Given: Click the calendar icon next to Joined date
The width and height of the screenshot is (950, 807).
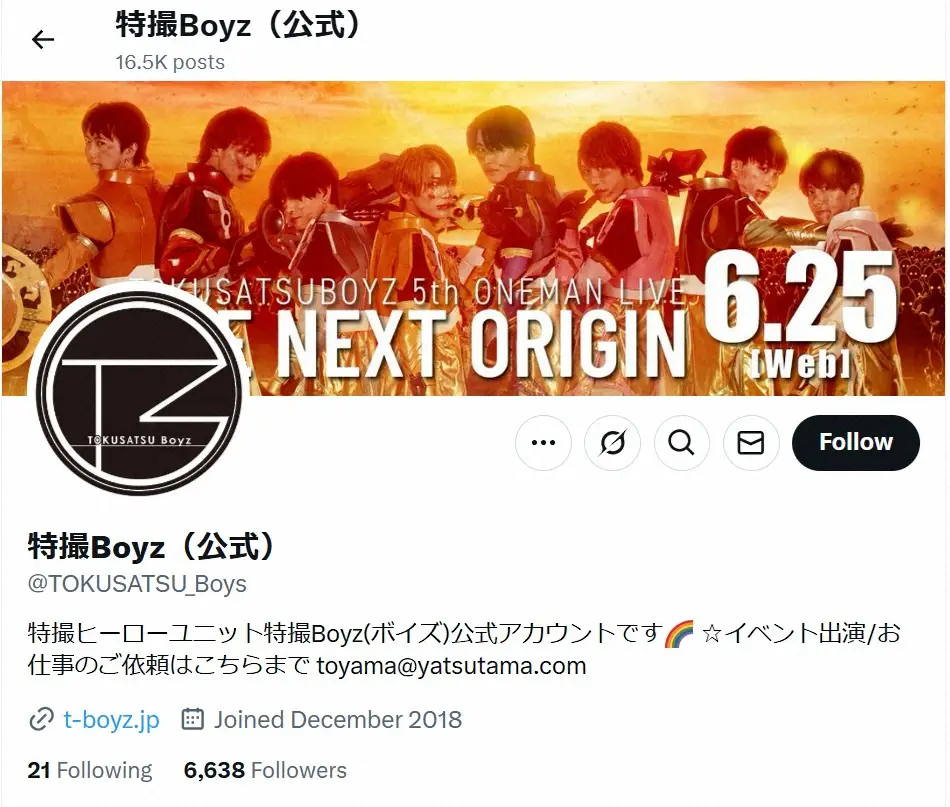Looking at the screenshot, I should 193,719.
